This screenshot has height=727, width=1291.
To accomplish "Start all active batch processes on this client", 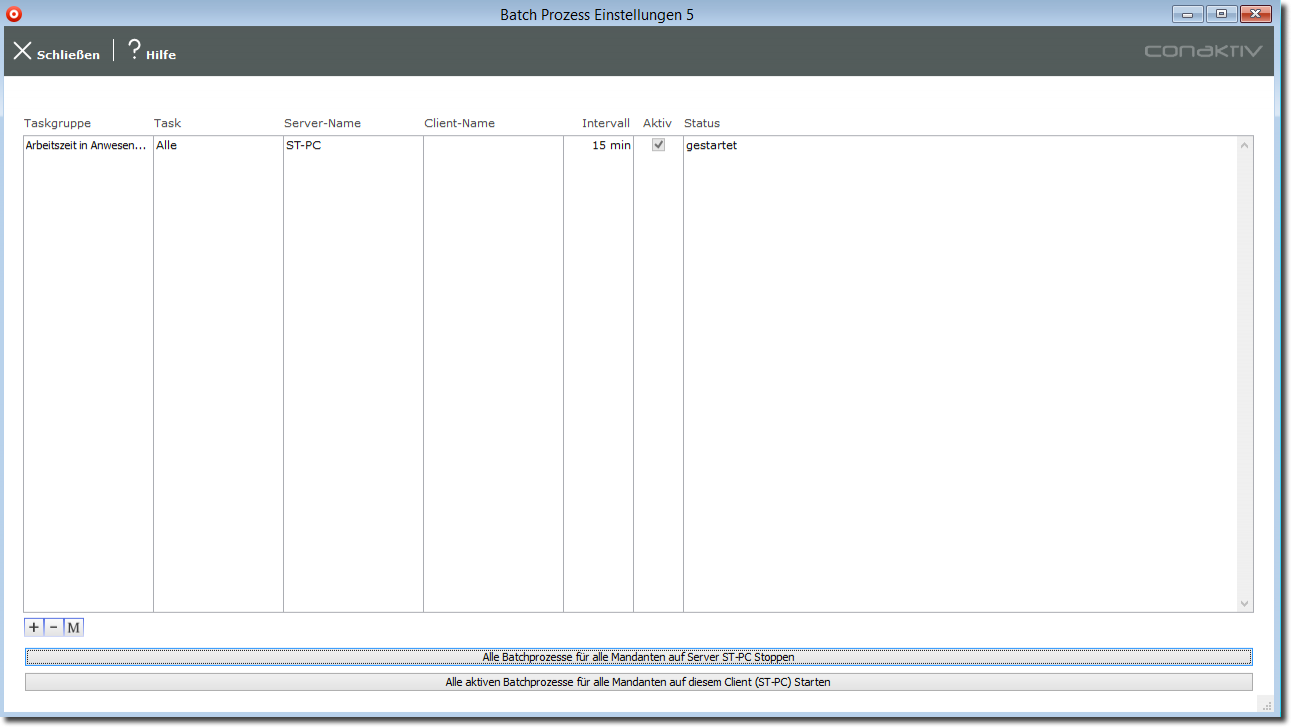I will [x=638, y=682].
